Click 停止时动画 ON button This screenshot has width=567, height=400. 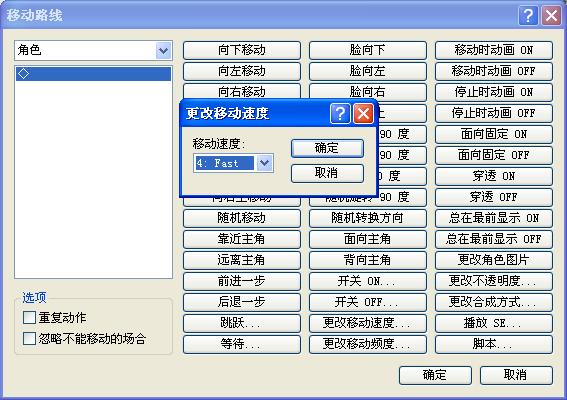(x=494, y=92)
